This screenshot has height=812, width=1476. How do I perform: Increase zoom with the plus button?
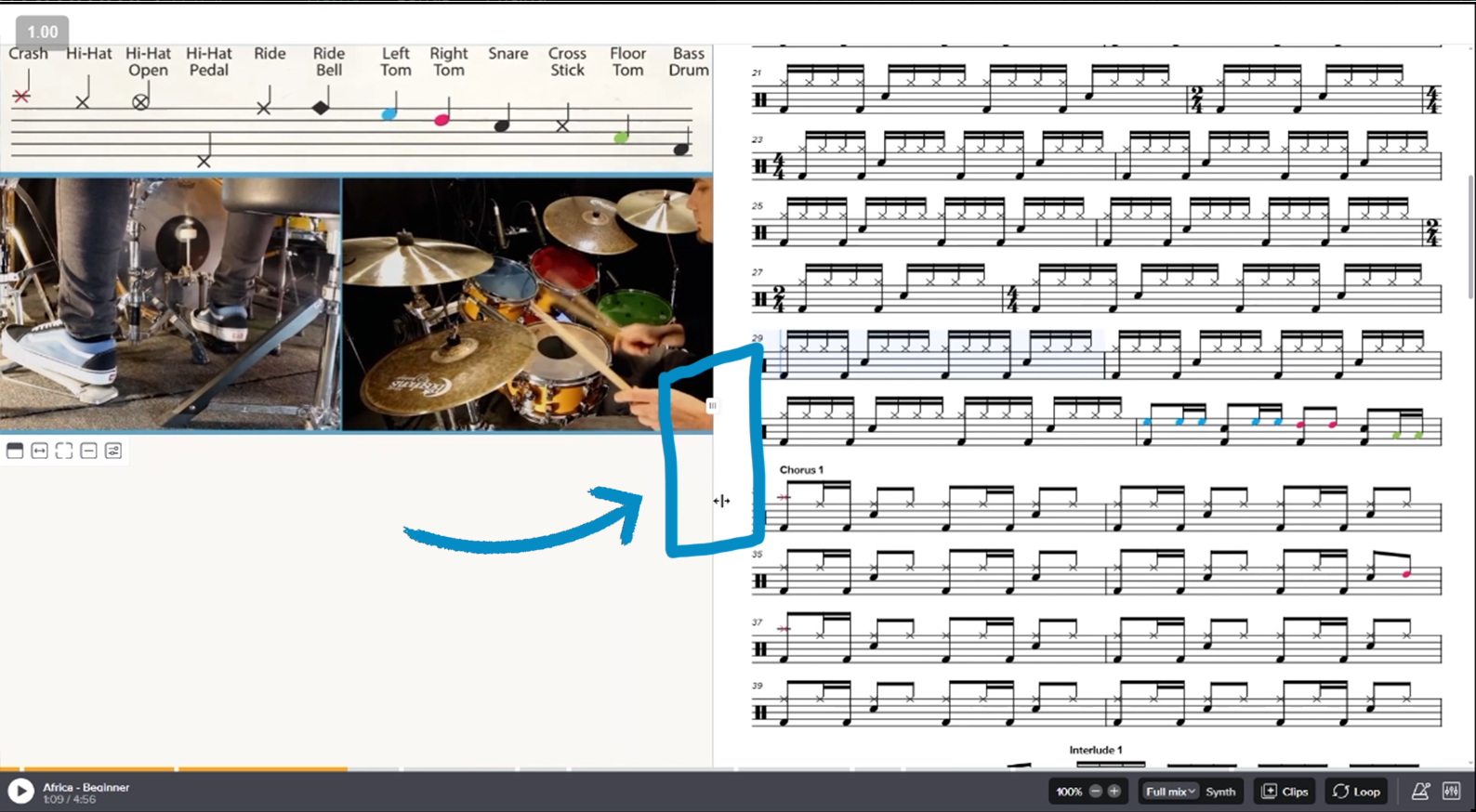tap(1114, 792)
